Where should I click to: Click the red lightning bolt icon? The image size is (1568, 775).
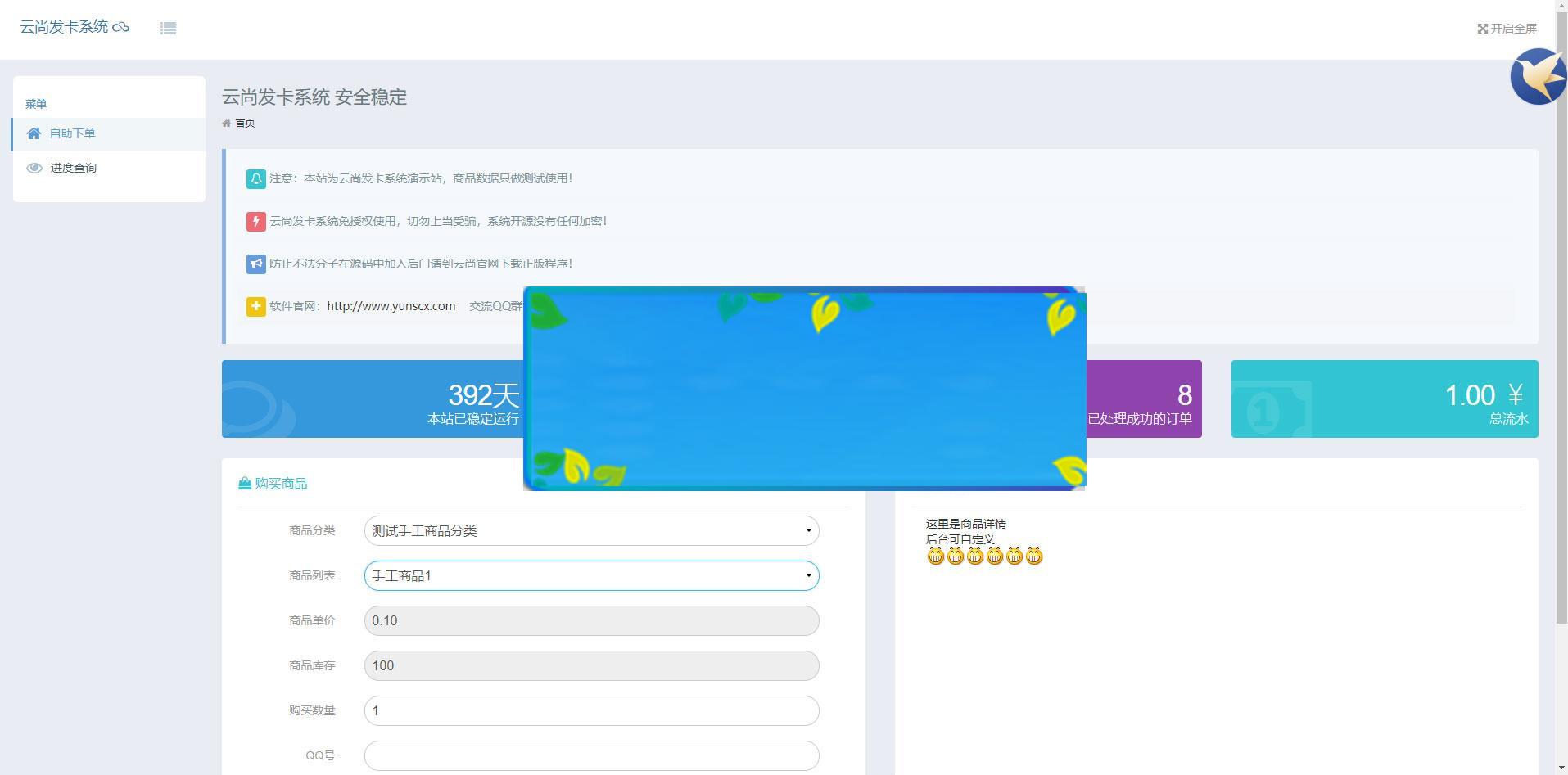click(255, 221)
